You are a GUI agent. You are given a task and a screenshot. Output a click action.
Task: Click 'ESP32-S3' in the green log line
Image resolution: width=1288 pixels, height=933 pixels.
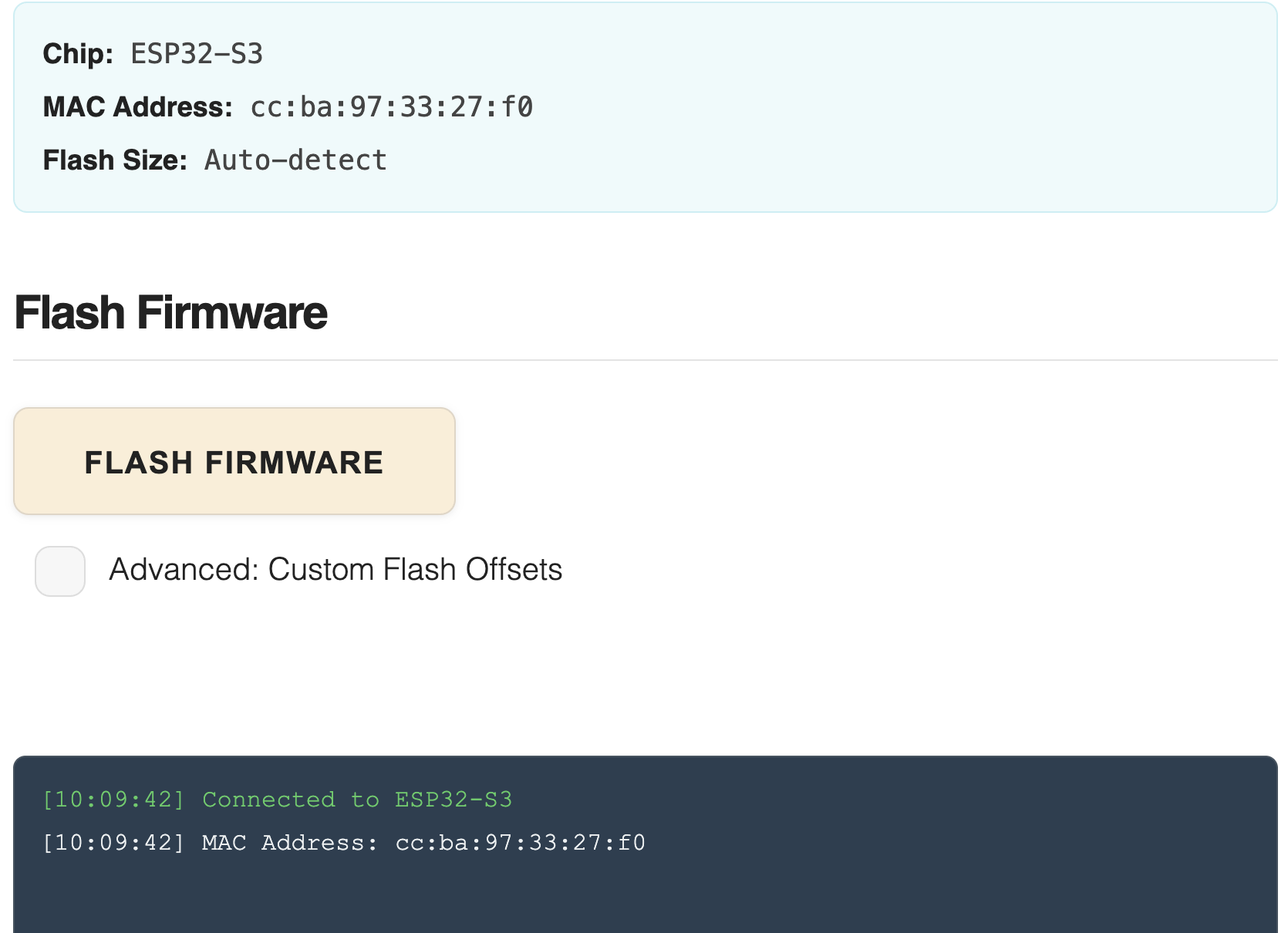[453, 800]
